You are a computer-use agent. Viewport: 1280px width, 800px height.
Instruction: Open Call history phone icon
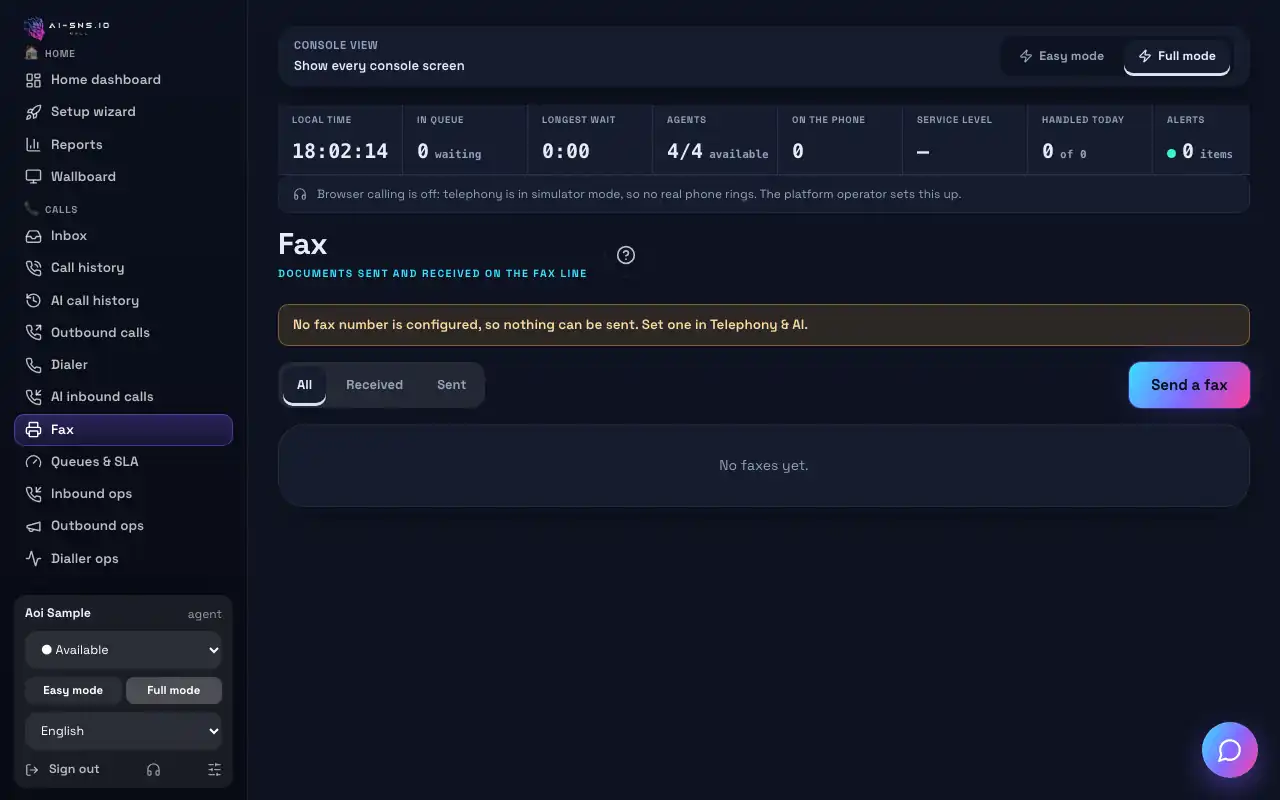[33, 268]
